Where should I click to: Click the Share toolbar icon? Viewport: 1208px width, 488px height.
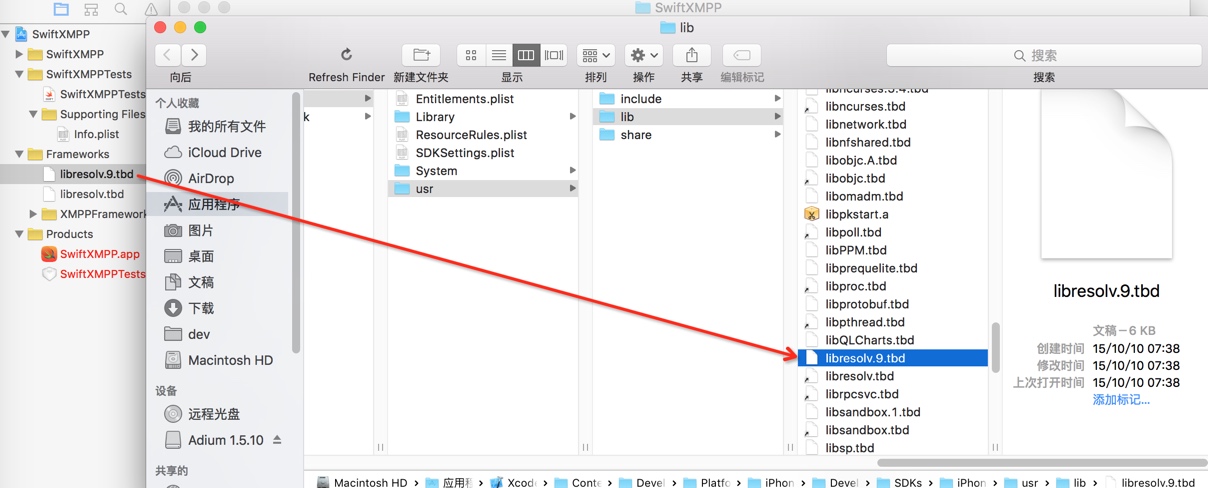691,55
